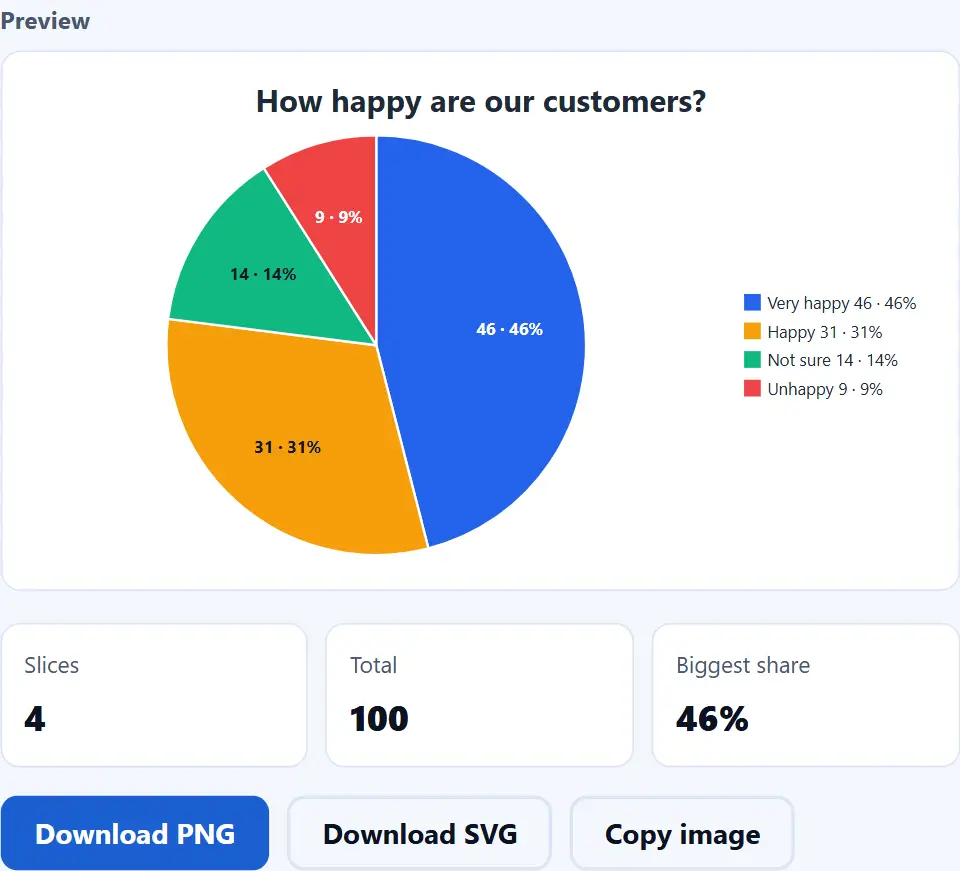The height and width of the screenshot is (871, 960).
Task: Click the 'Total' card label
Action: click(x=373, y=665)
